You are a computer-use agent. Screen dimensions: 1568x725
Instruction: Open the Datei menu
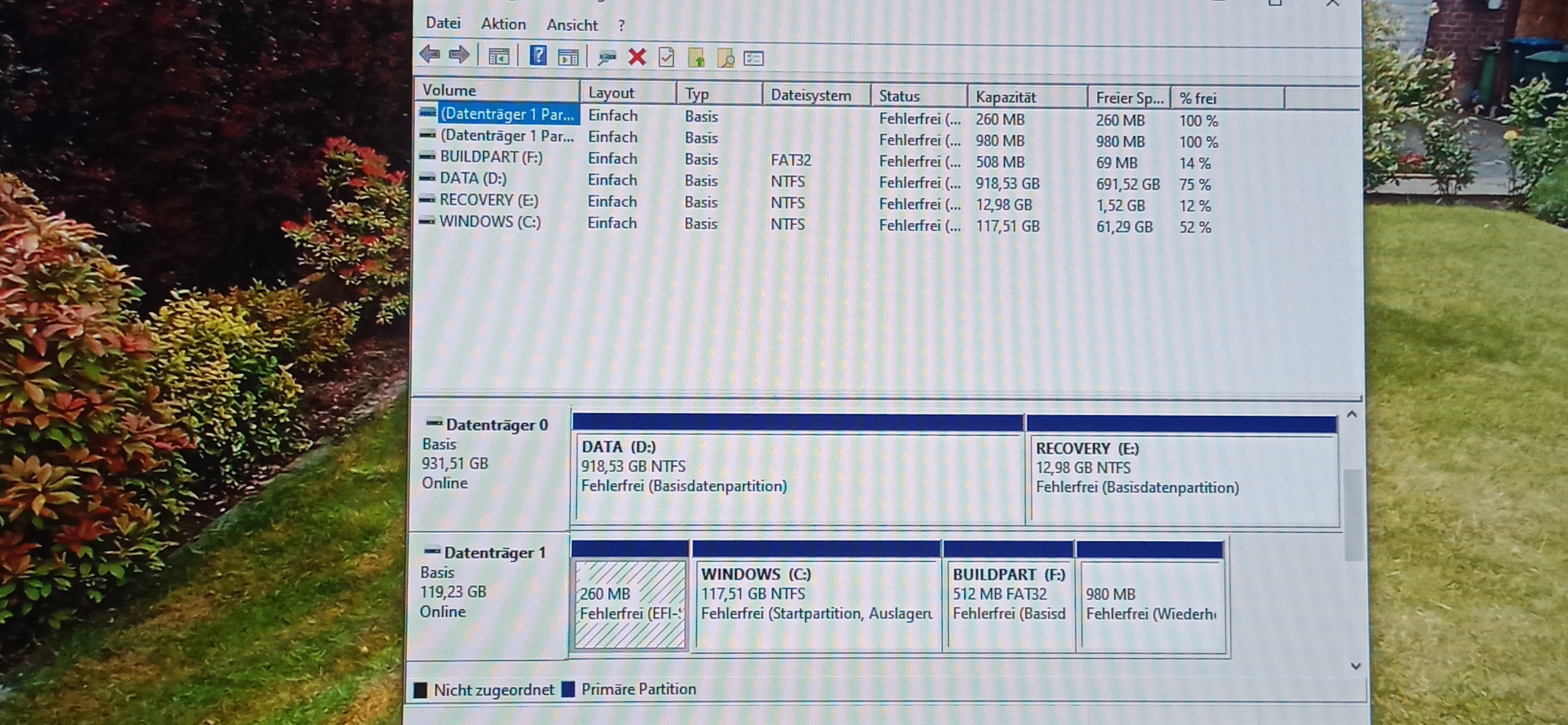tap(443, 23)
